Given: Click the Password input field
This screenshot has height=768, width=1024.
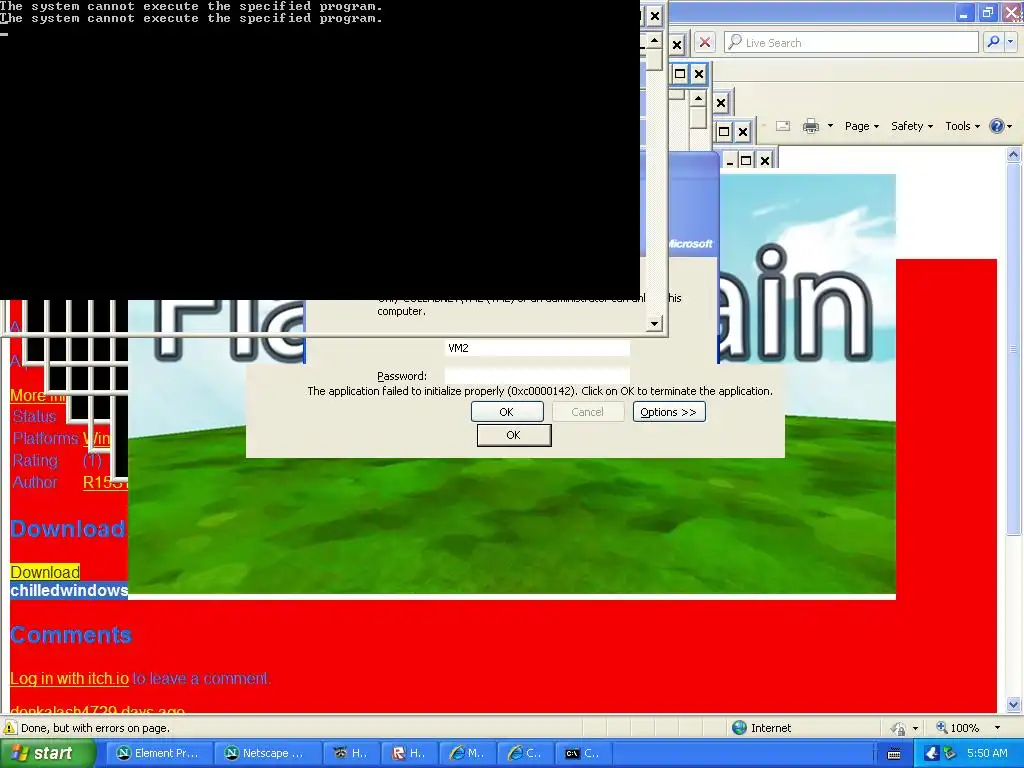Looking at the screenshot, I should point(537,376).
